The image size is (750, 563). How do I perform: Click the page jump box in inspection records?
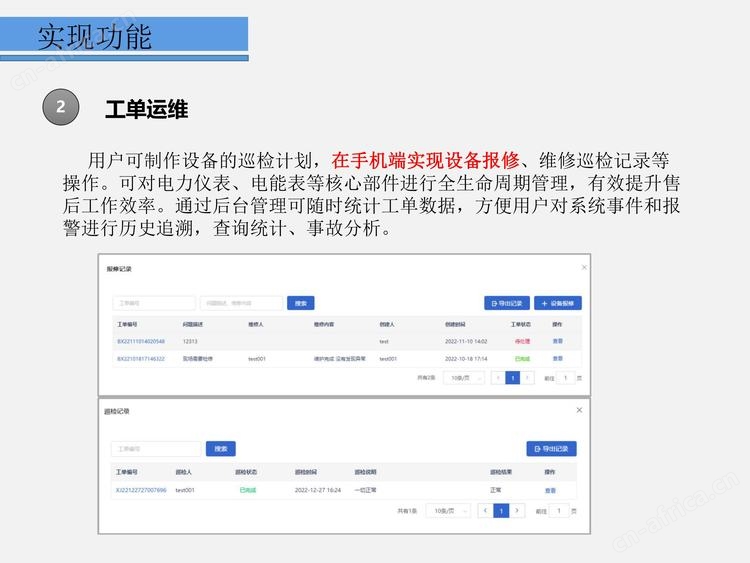(x=560, y=510)
